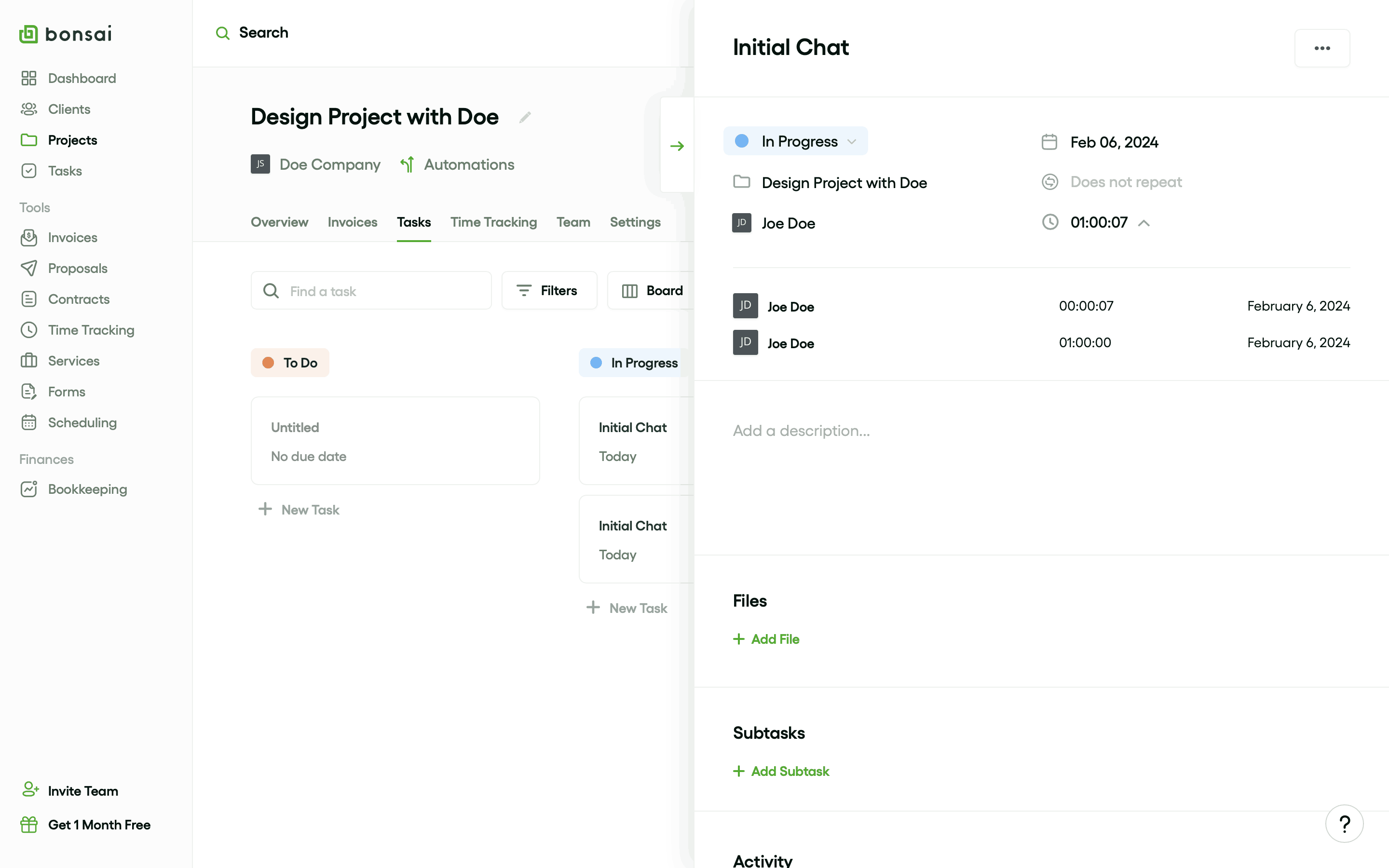
Task: Click the To Do orange status label
Action: pyautogui.click(x=290, y=363)
